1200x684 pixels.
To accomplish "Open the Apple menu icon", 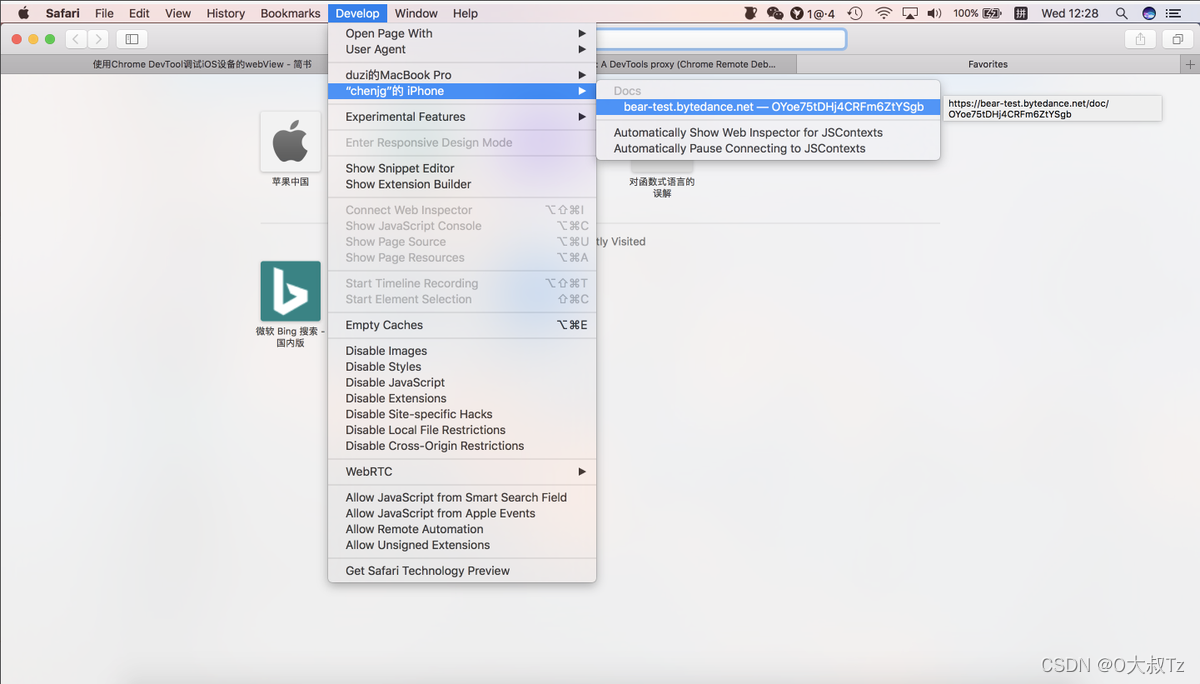I will pos(23,13).
